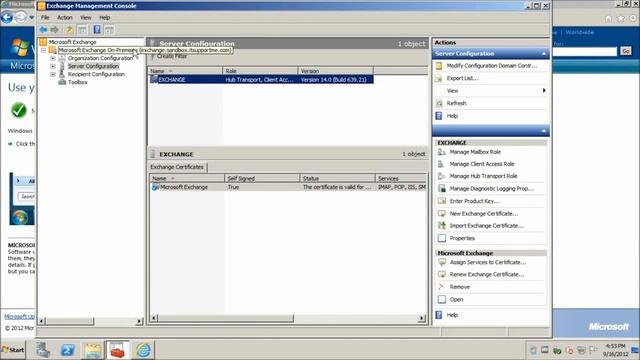Click Help at bottom of Actions pane

point(452,315)
